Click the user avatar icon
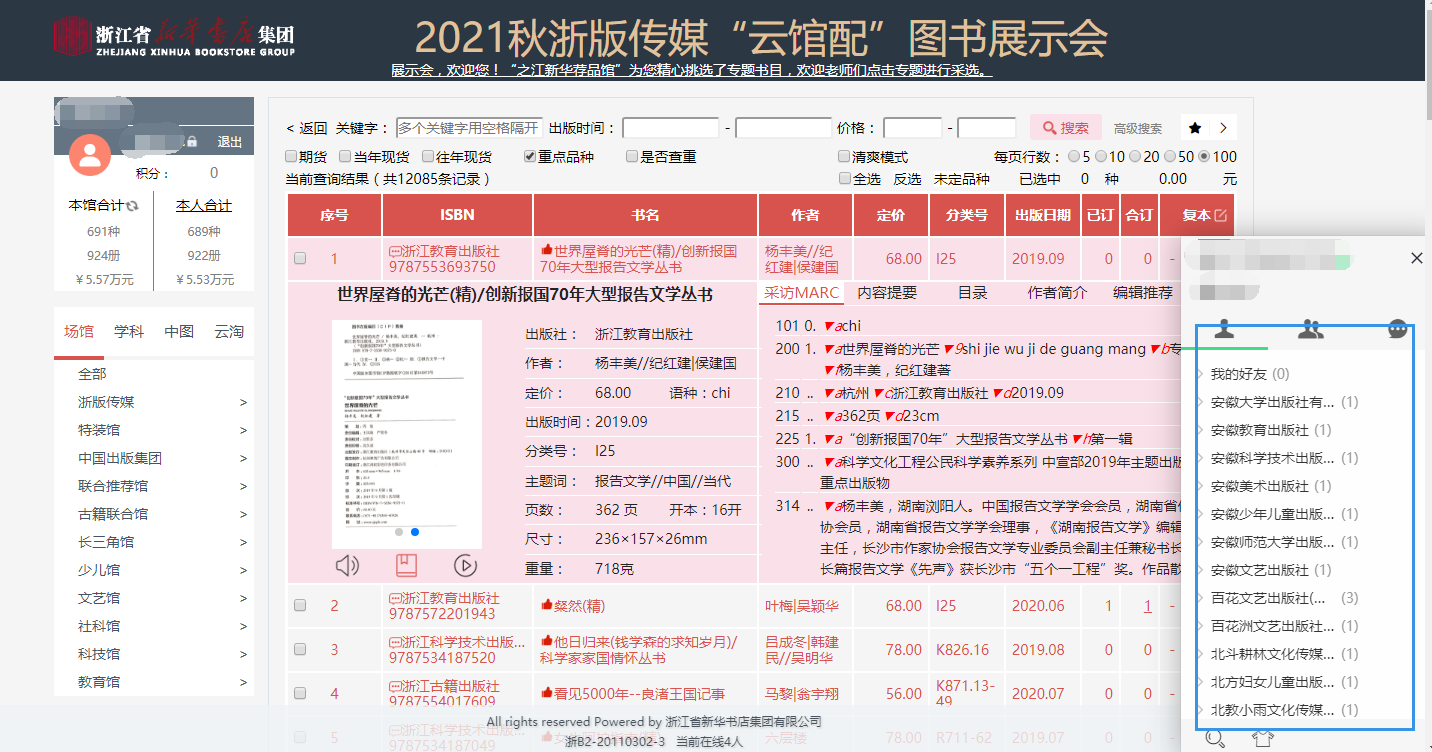This screenshot has width=1432, height=752. click(x=90, y=154)
